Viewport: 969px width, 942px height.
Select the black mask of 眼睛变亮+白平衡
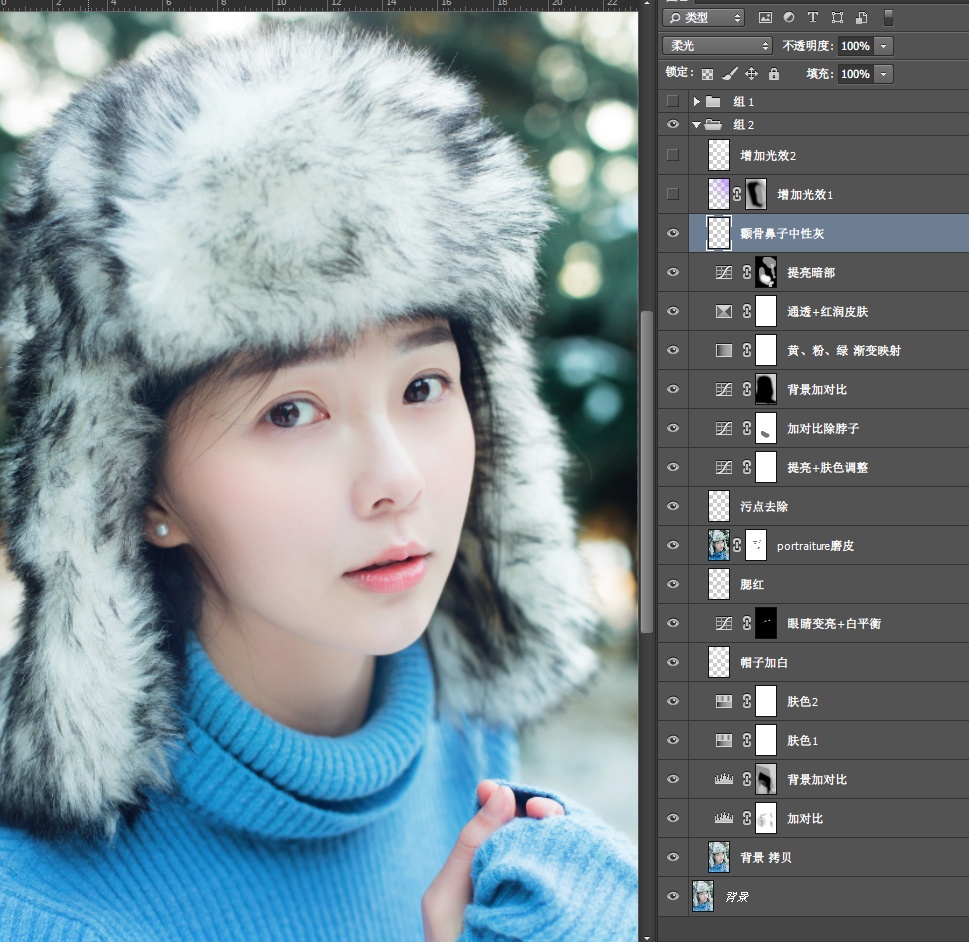tap(766, 623)
